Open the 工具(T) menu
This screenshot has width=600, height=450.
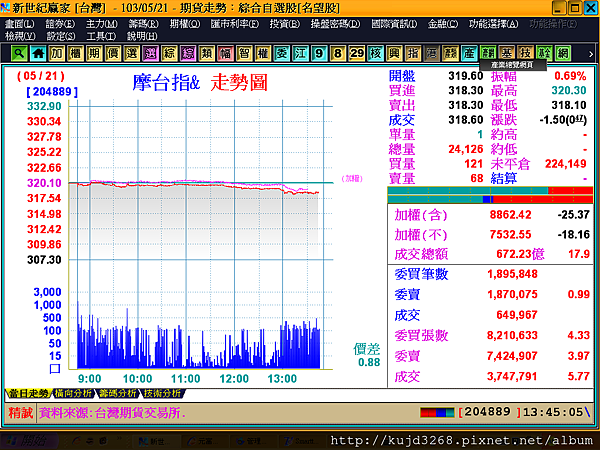pyautogui.click(x=101, y=36)
